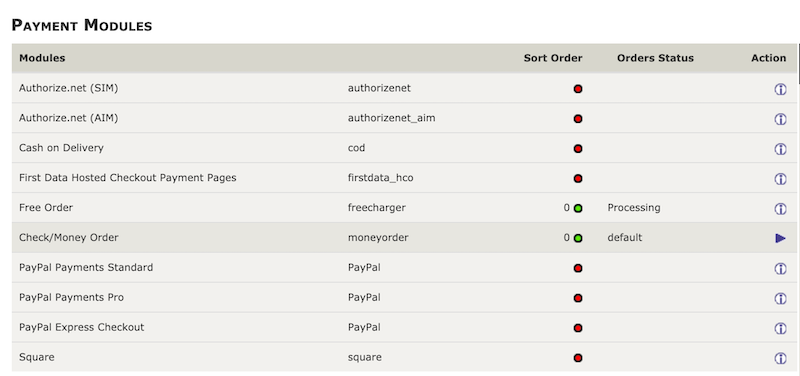Open info icon for PayPal Payments Standard
Viewport: 800px width, 376px height.
pyautogui.click(x=780, y=268)
